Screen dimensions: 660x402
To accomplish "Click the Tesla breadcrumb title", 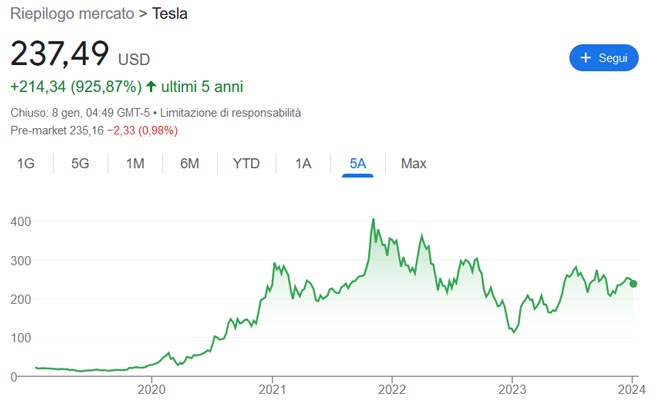I will 169,14.
